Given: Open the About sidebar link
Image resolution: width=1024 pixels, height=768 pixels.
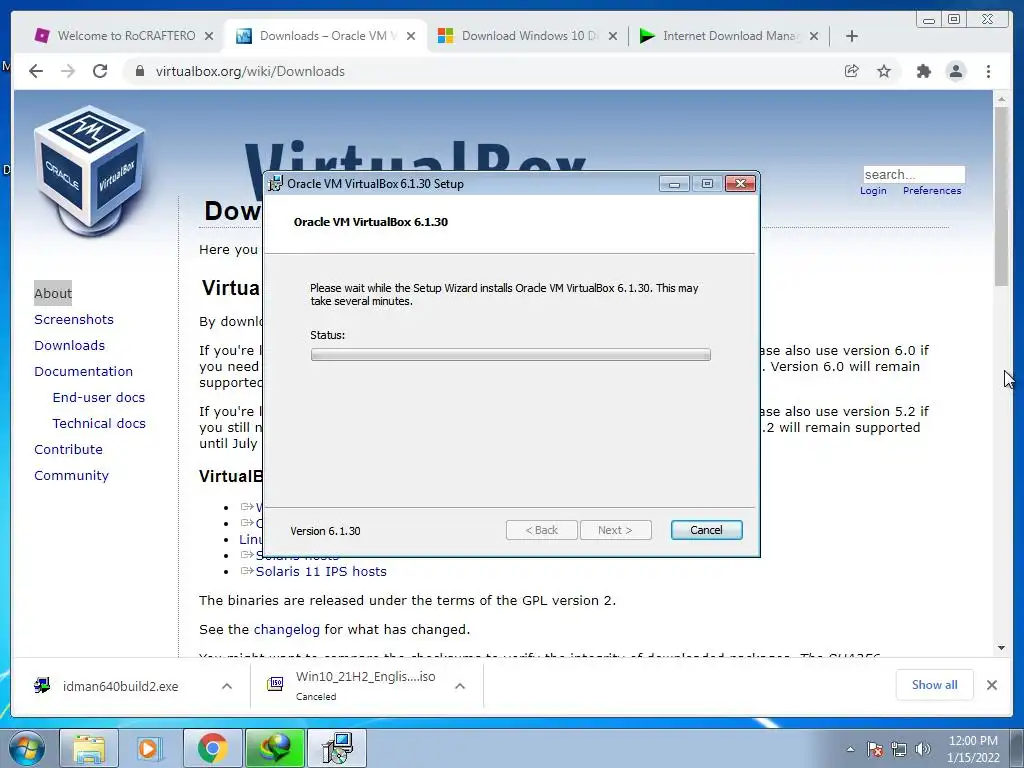Looking at the screenshot, I should tap(53, 293).
